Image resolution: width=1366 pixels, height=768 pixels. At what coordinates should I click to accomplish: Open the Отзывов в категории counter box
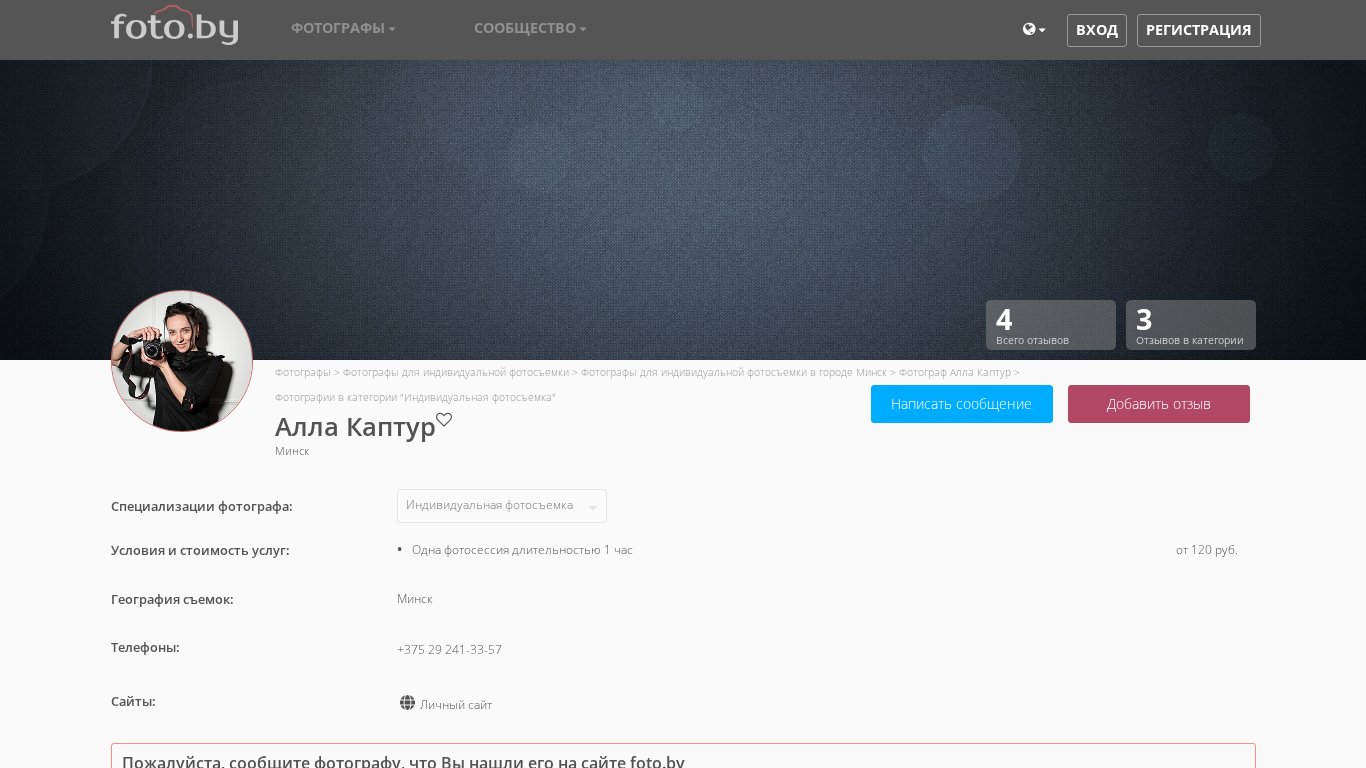(x=1190, y=325)
